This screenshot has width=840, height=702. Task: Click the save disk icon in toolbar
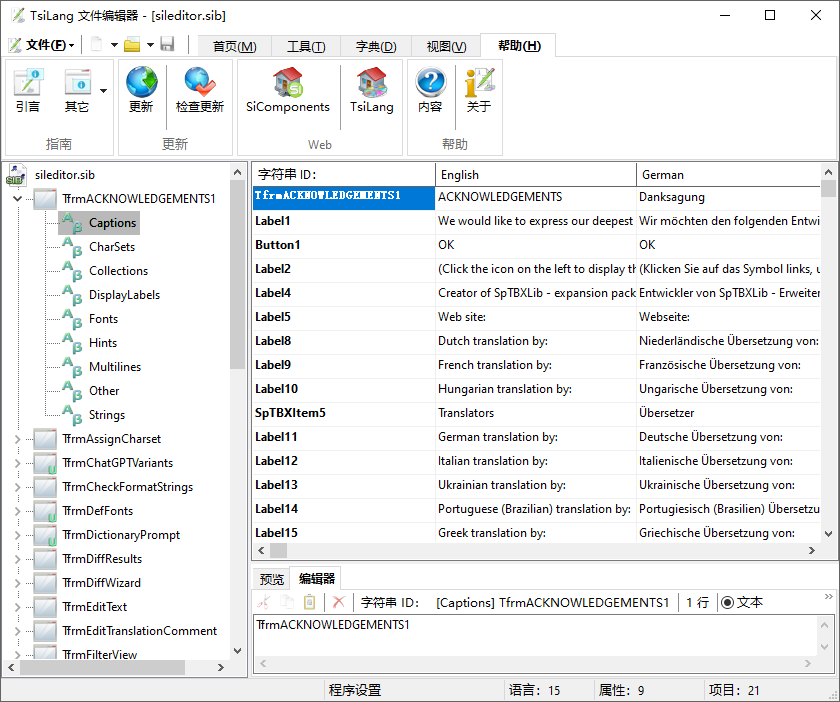point(167,45)
